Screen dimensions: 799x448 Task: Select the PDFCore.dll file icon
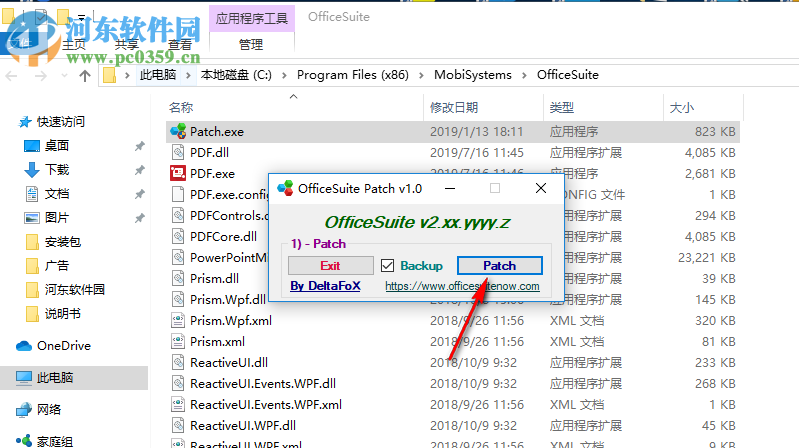pos(178,236)
